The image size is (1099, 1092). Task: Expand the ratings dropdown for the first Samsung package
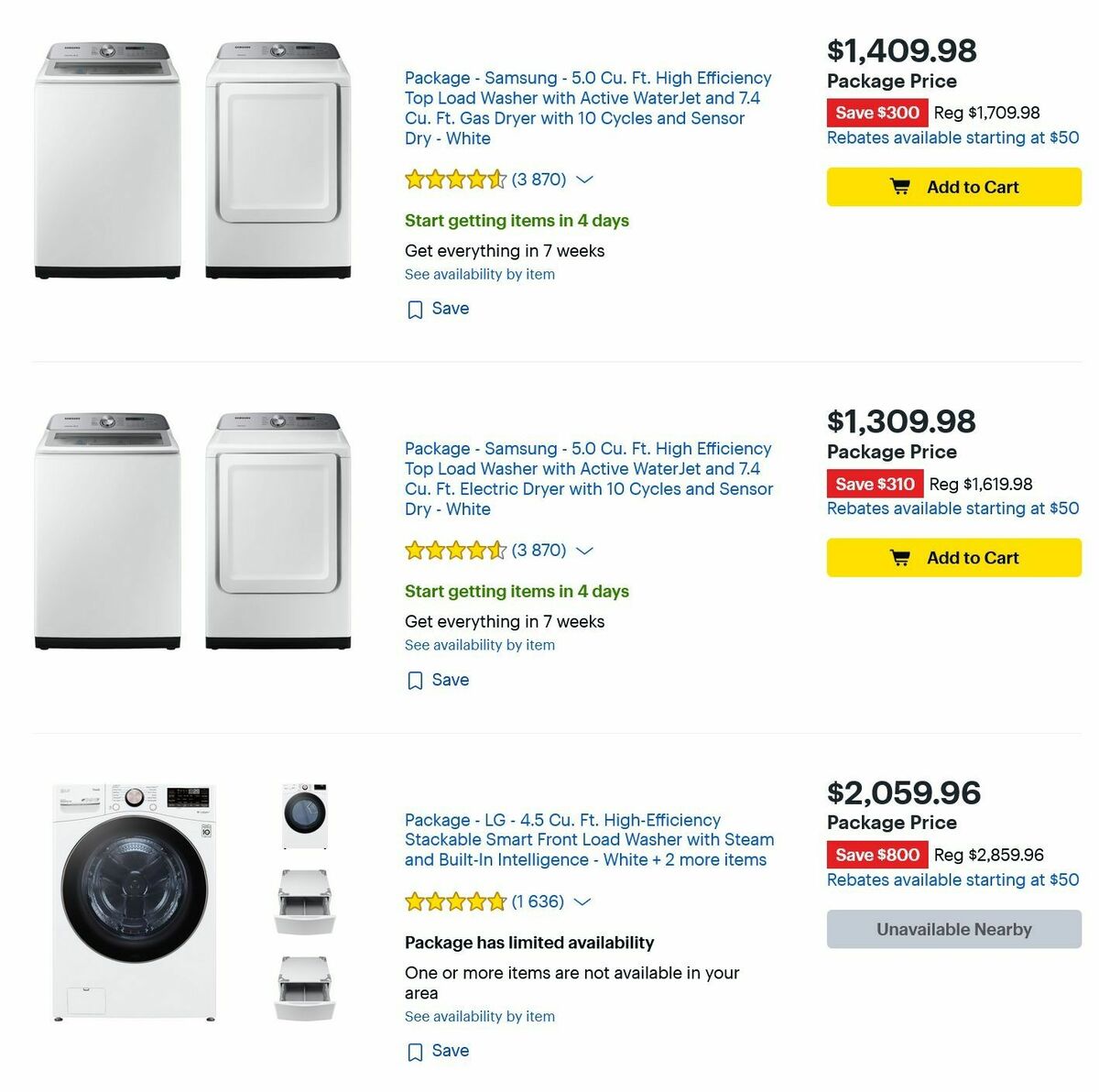[584, 180]
